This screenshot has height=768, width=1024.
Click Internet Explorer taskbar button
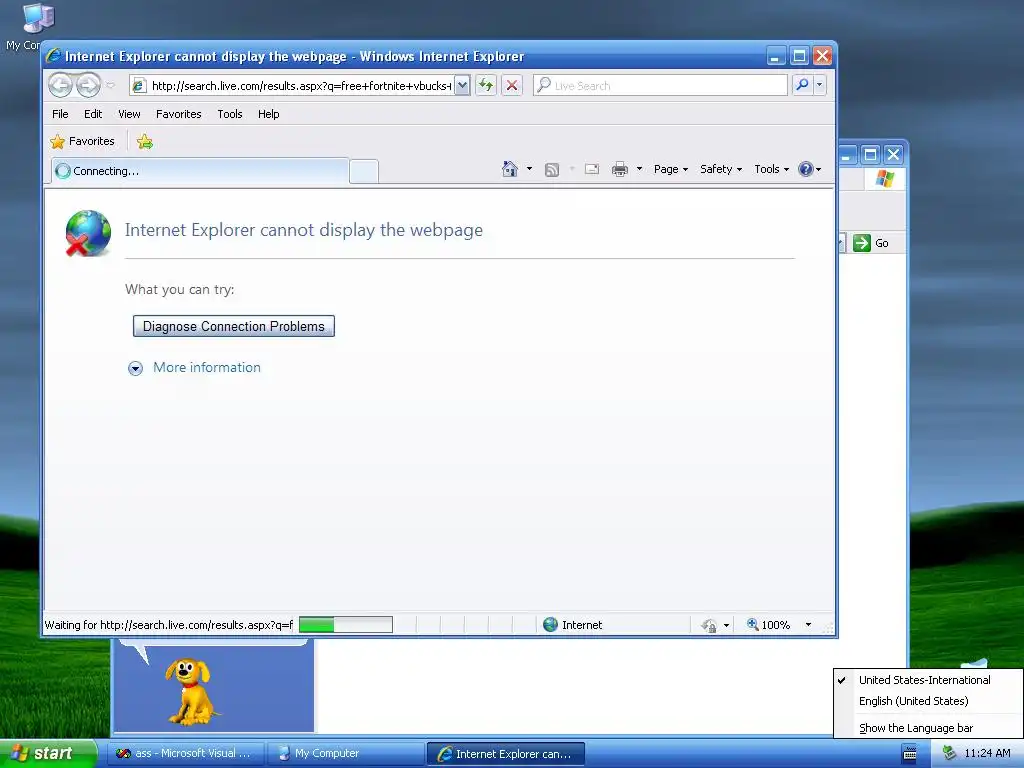click(505, 754)
